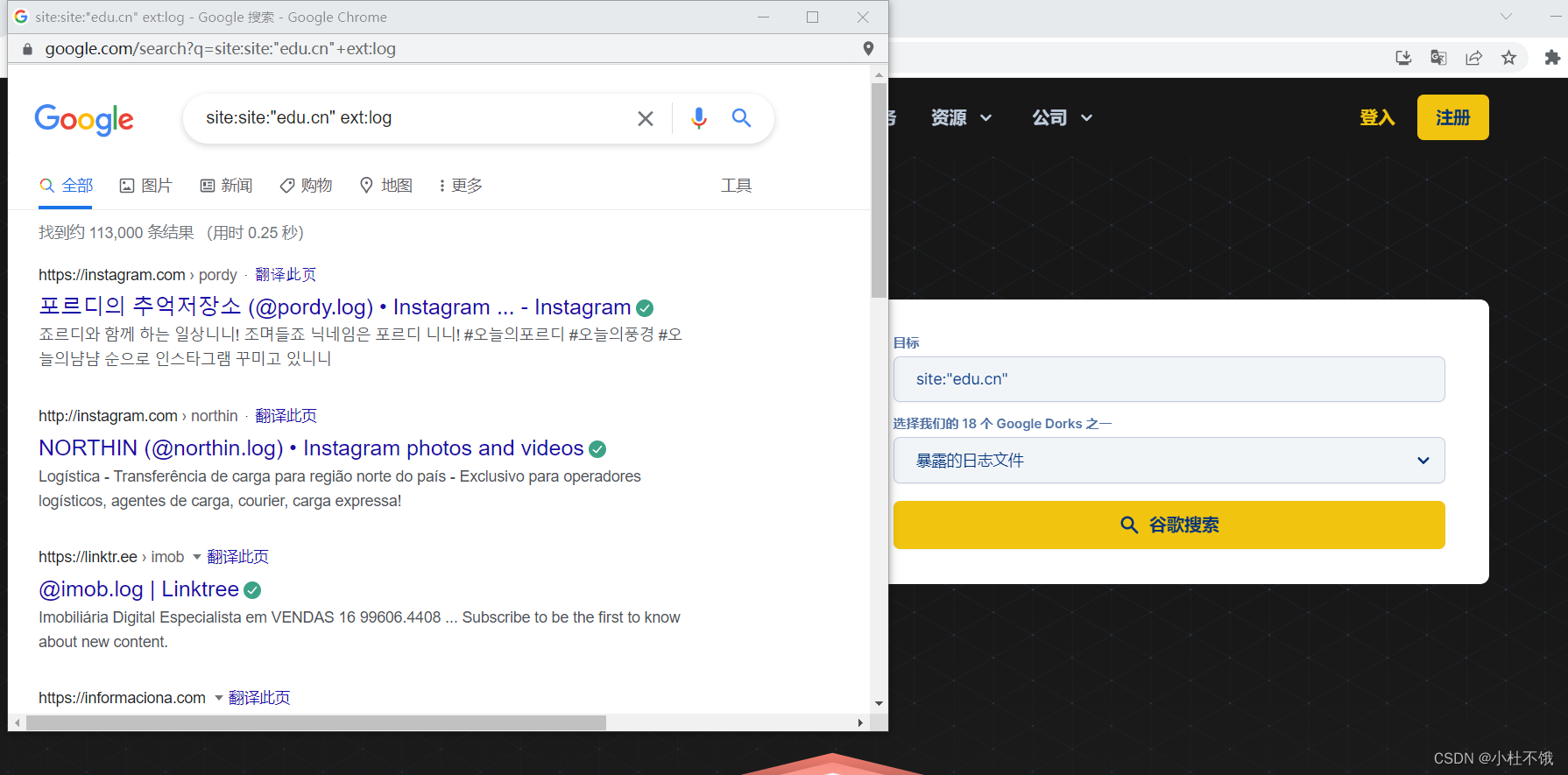Click the Google favicon in popup title bar

pyautogui.click(x=21, y=17)
